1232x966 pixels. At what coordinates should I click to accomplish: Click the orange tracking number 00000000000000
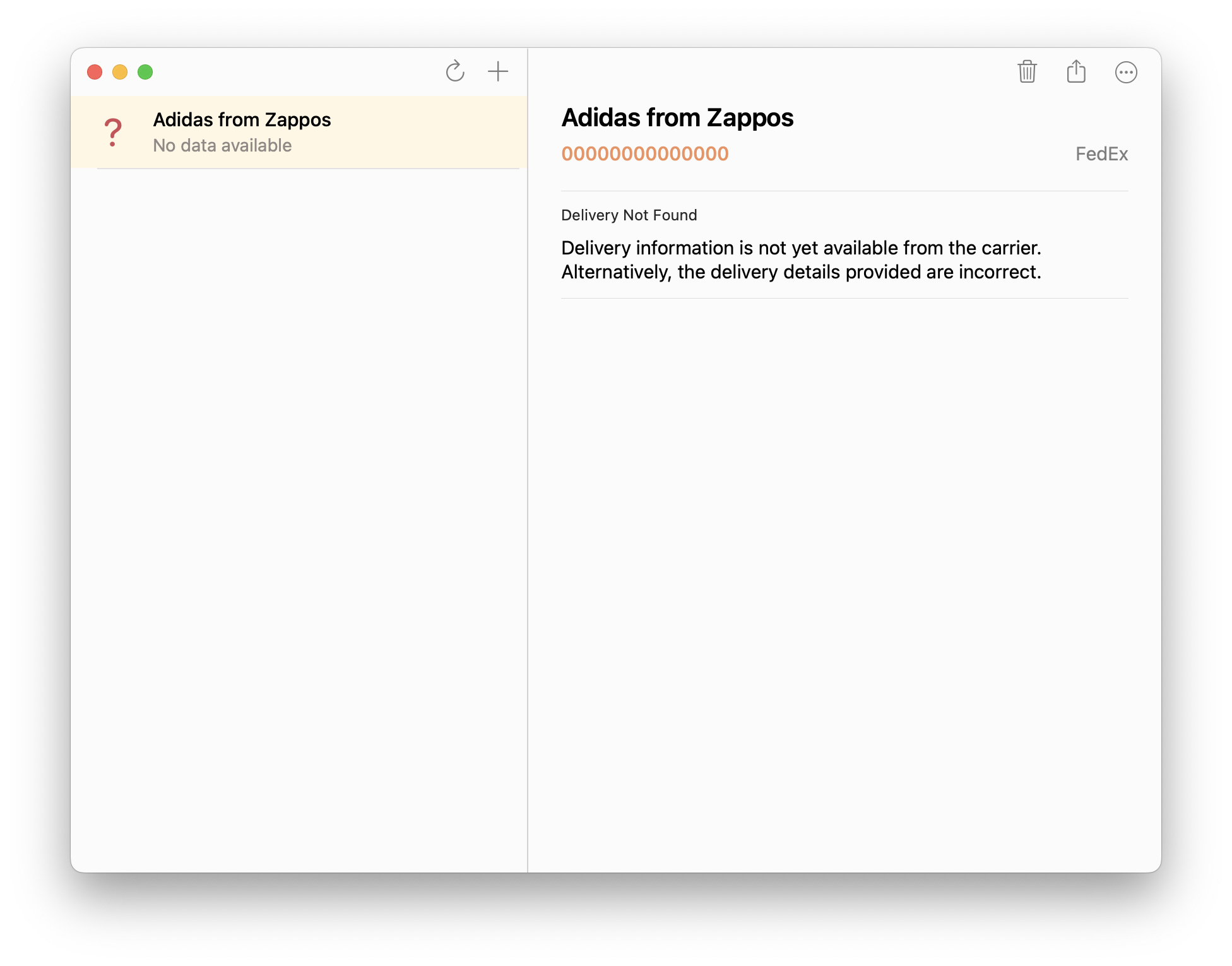pyautogui.click(x=644, y=154)
